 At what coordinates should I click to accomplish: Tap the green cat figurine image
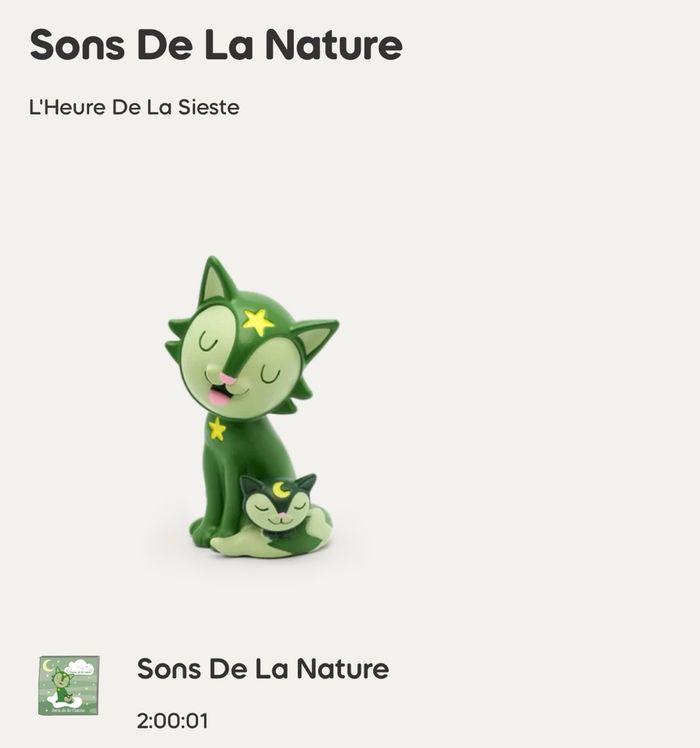coord(253,407)
